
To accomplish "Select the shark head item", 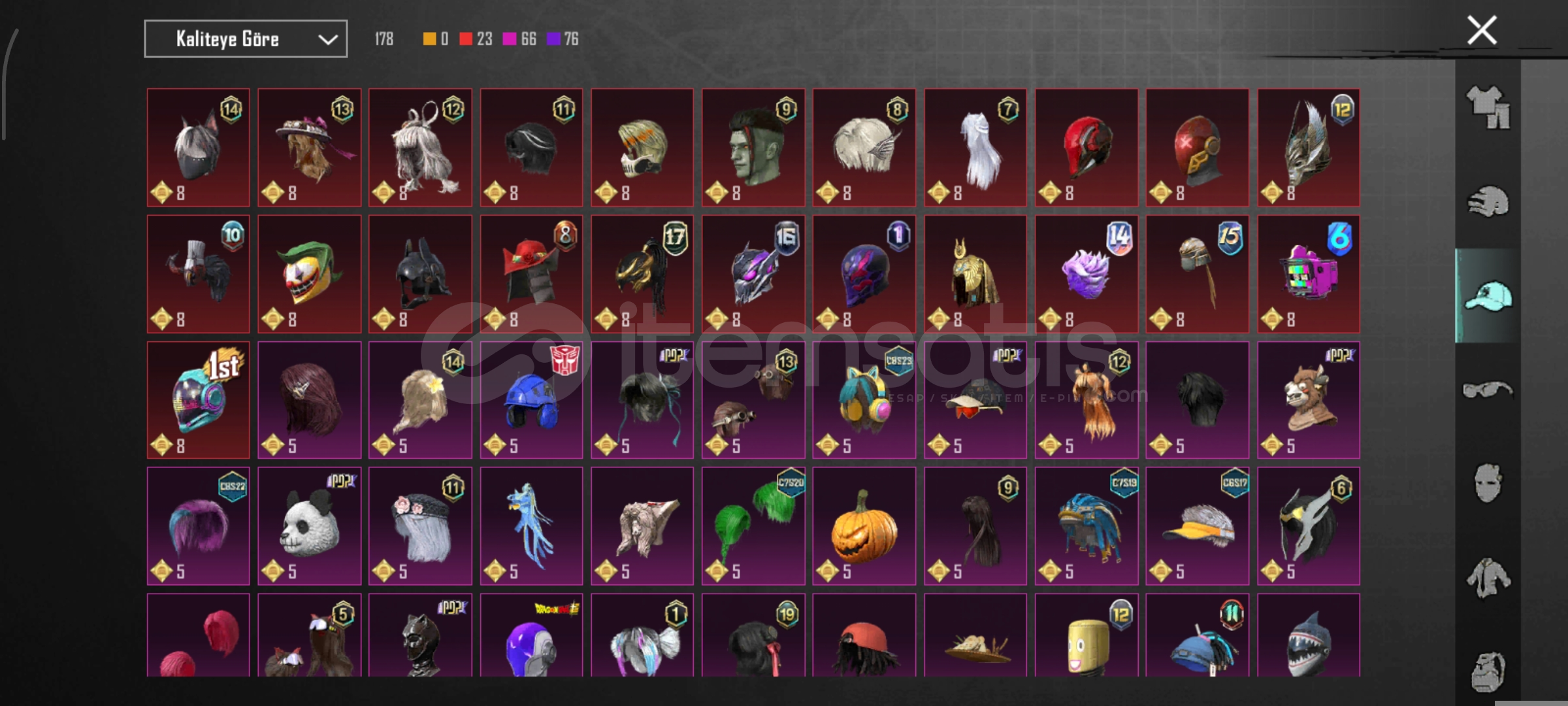I will point(1309,635).
